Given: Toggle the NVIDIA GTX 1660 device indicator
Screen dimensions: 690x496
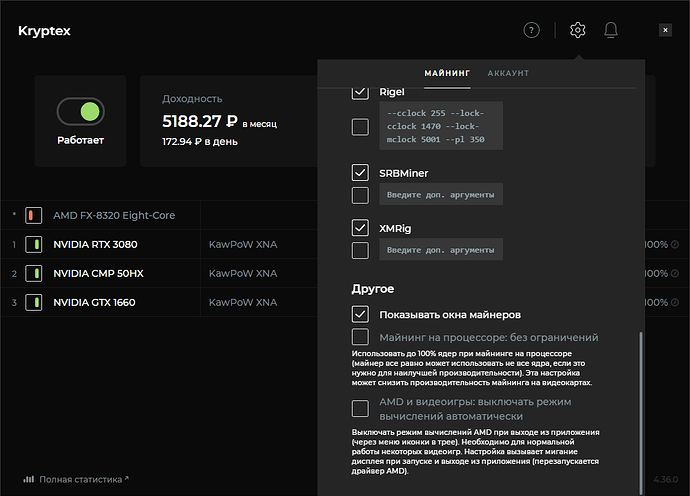Looking at the screenshot, I should [x=33, y=302].
